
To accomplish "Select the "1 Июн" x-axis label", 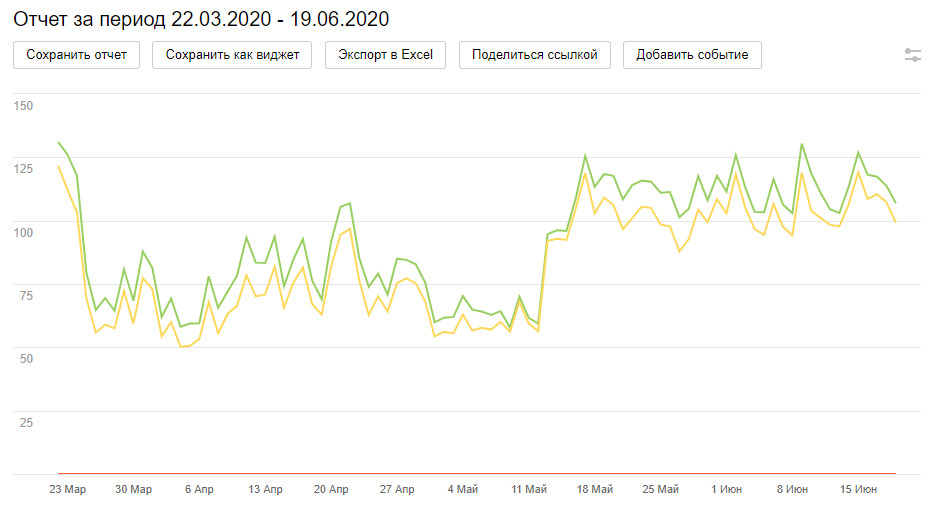I will 727,490.
